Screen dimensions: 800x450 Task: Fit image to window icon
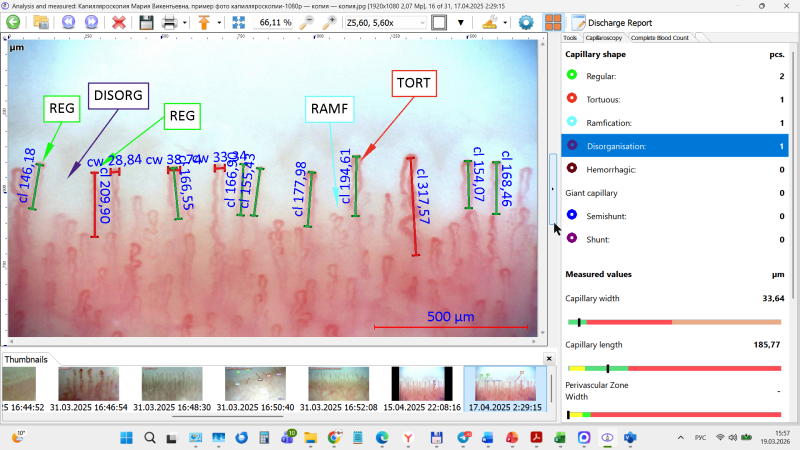238,22
